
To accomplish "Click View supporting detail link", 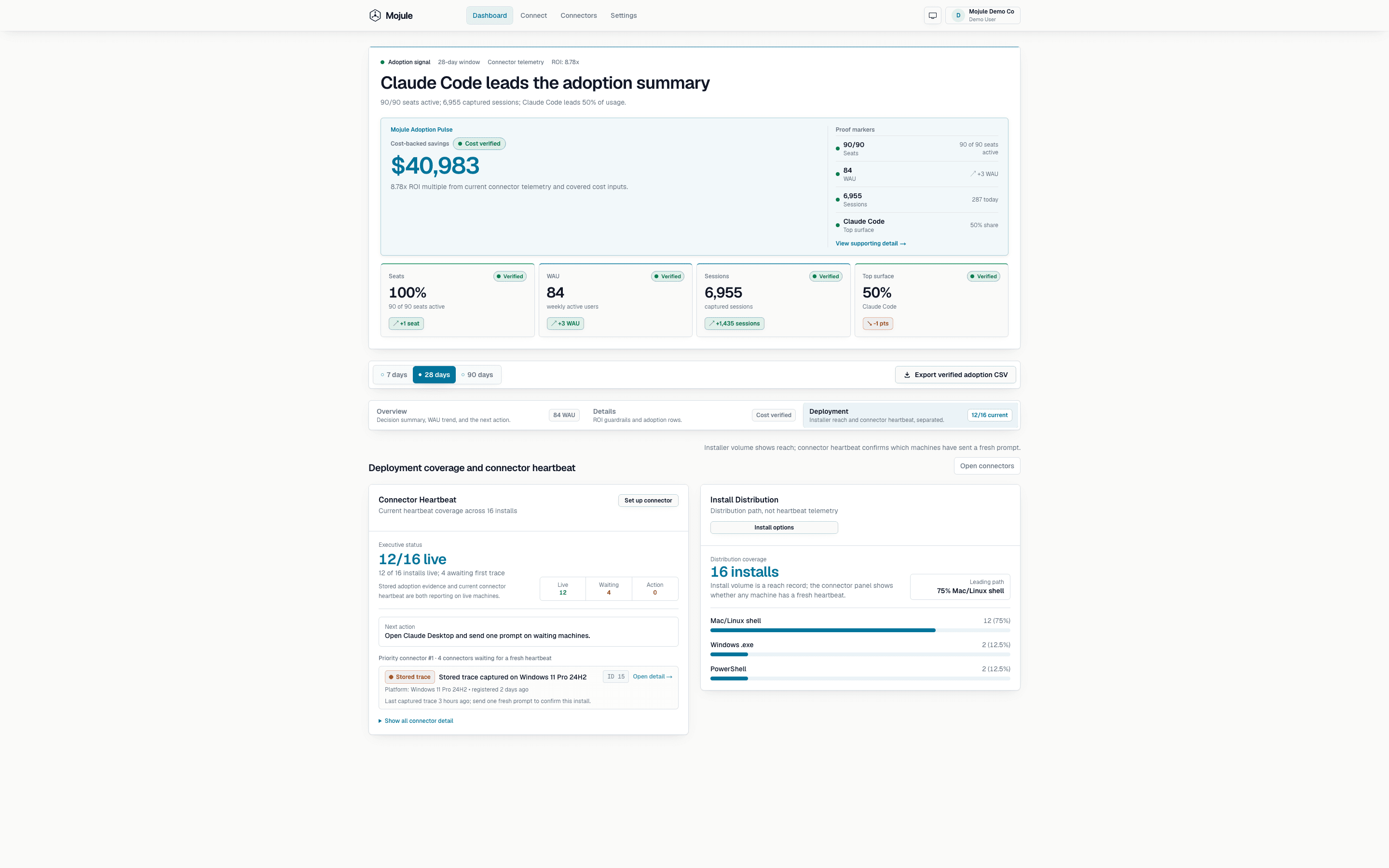I will point(871,244).
